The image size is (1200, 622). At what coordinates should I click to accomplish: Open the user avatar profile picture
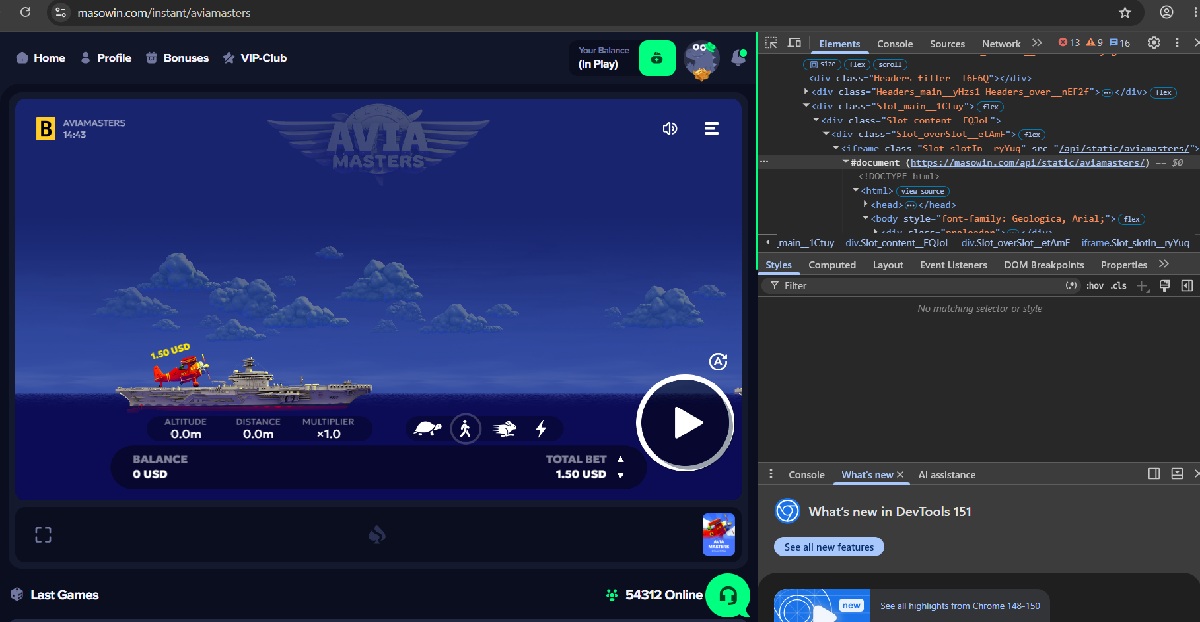click(x=703, y=60)
